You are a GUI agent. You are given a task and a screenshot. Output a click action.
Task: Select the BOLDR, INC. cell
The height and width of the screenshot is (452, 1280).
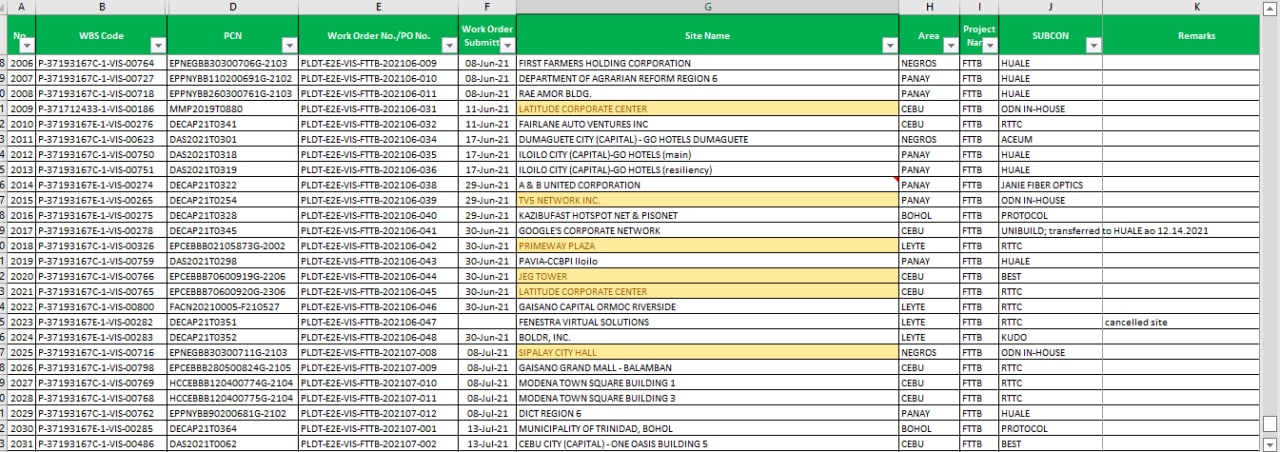point(707,337)
